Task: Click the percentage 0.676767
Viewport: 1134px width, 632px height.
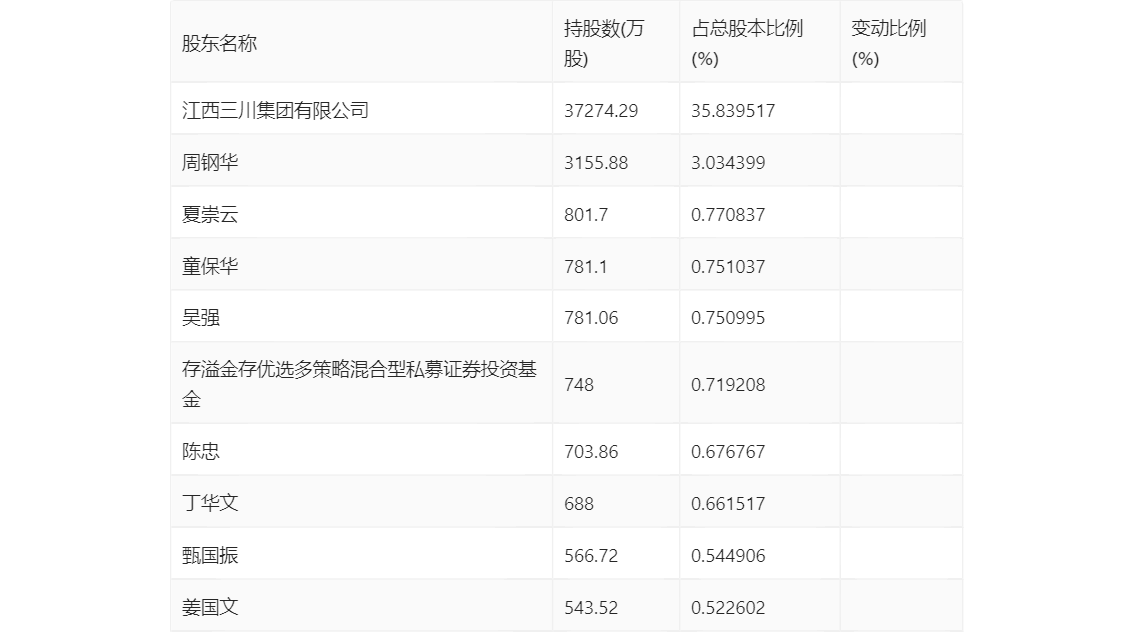Action: coord(728,452)
